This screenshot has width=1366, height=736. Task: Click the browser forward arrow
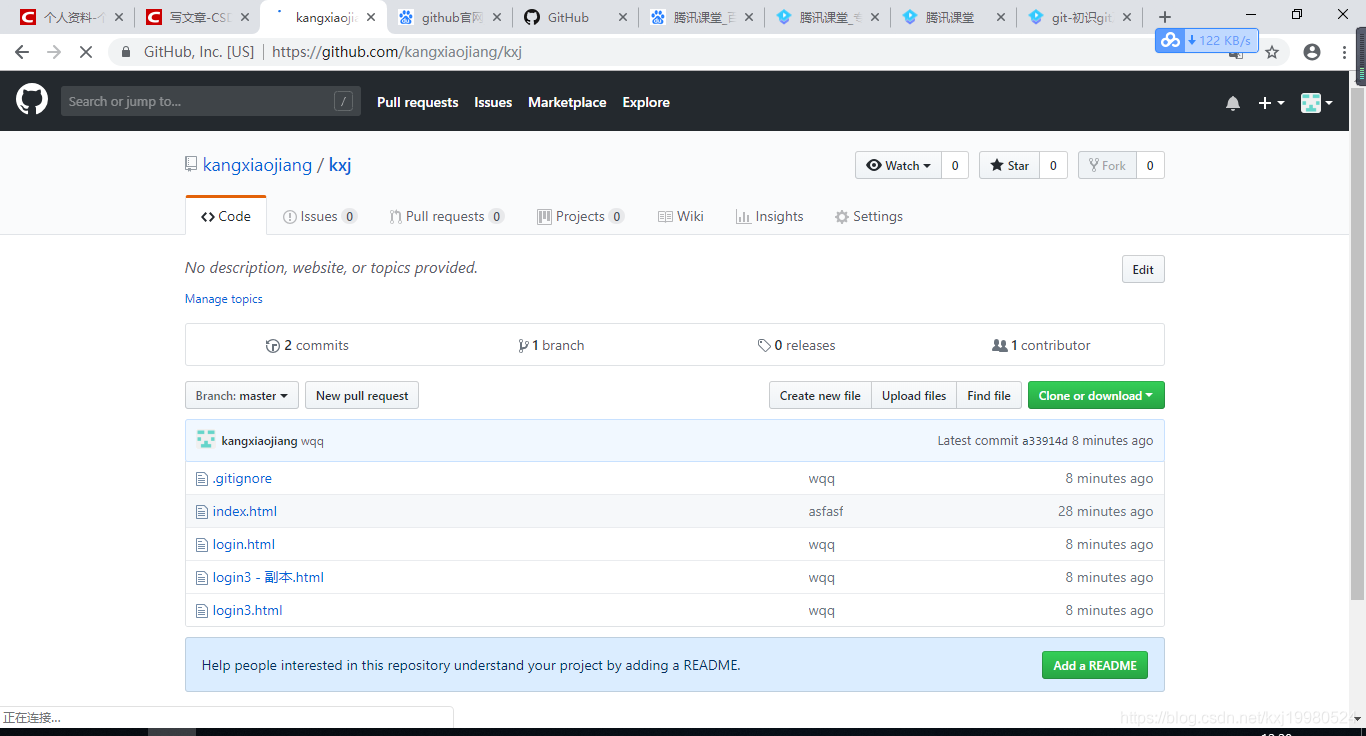[x=54, y=52]
